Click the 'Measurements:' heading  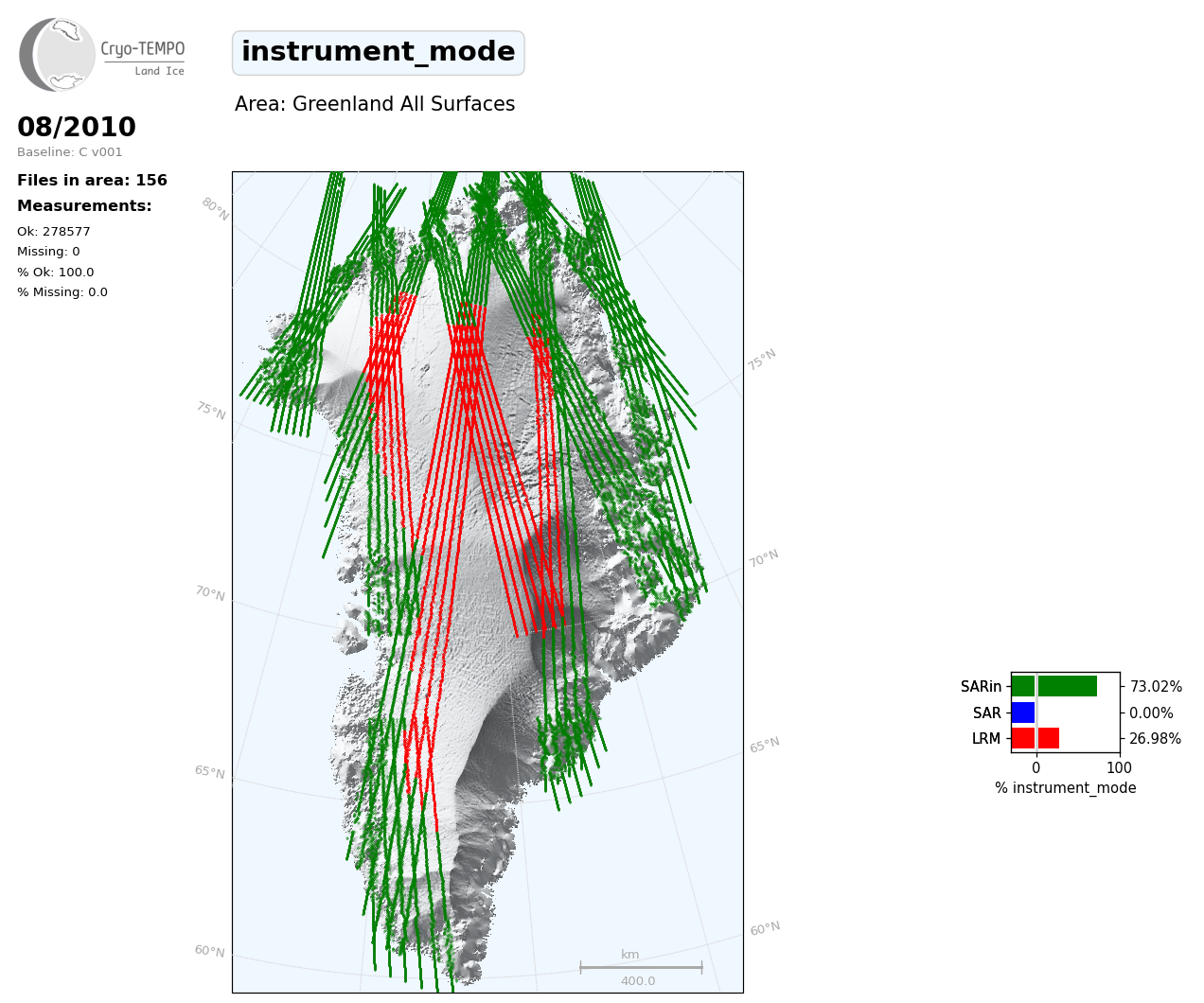84,206
